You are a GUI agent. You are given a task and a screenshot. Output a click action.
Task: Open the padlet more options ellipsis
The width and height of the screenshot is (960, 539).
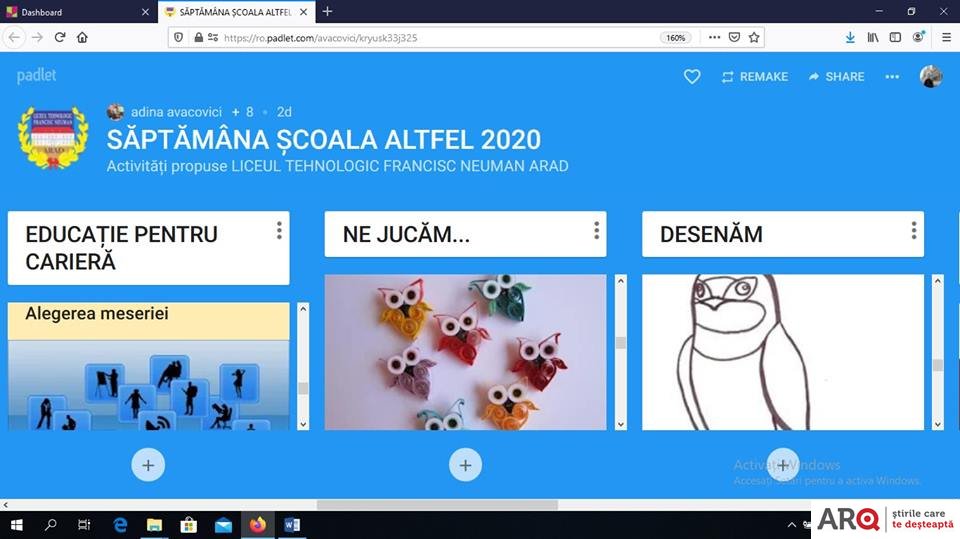[892, 77]
